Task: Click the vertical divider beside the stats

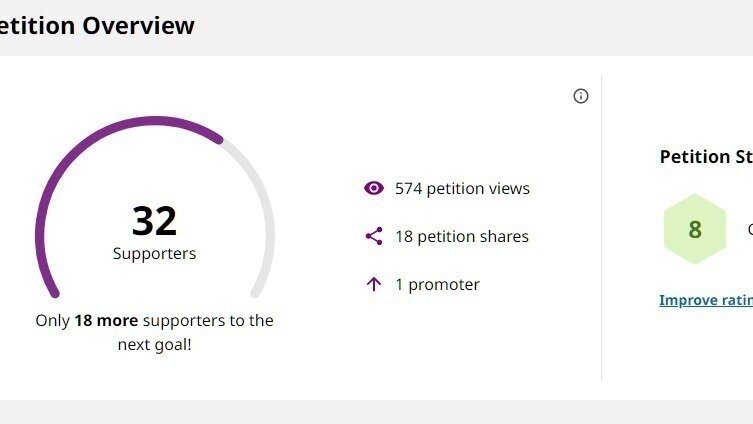Action: (x=601, y=228)
